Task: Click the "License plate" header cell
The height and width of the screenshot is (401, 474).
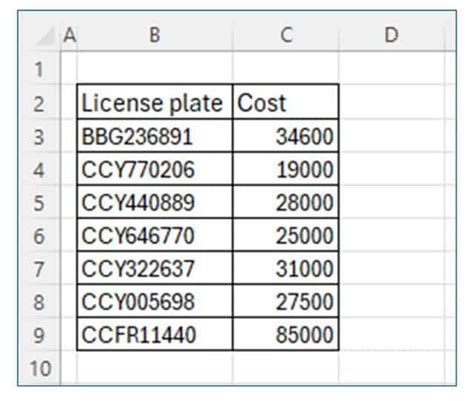Action: [x=155, y=102]
